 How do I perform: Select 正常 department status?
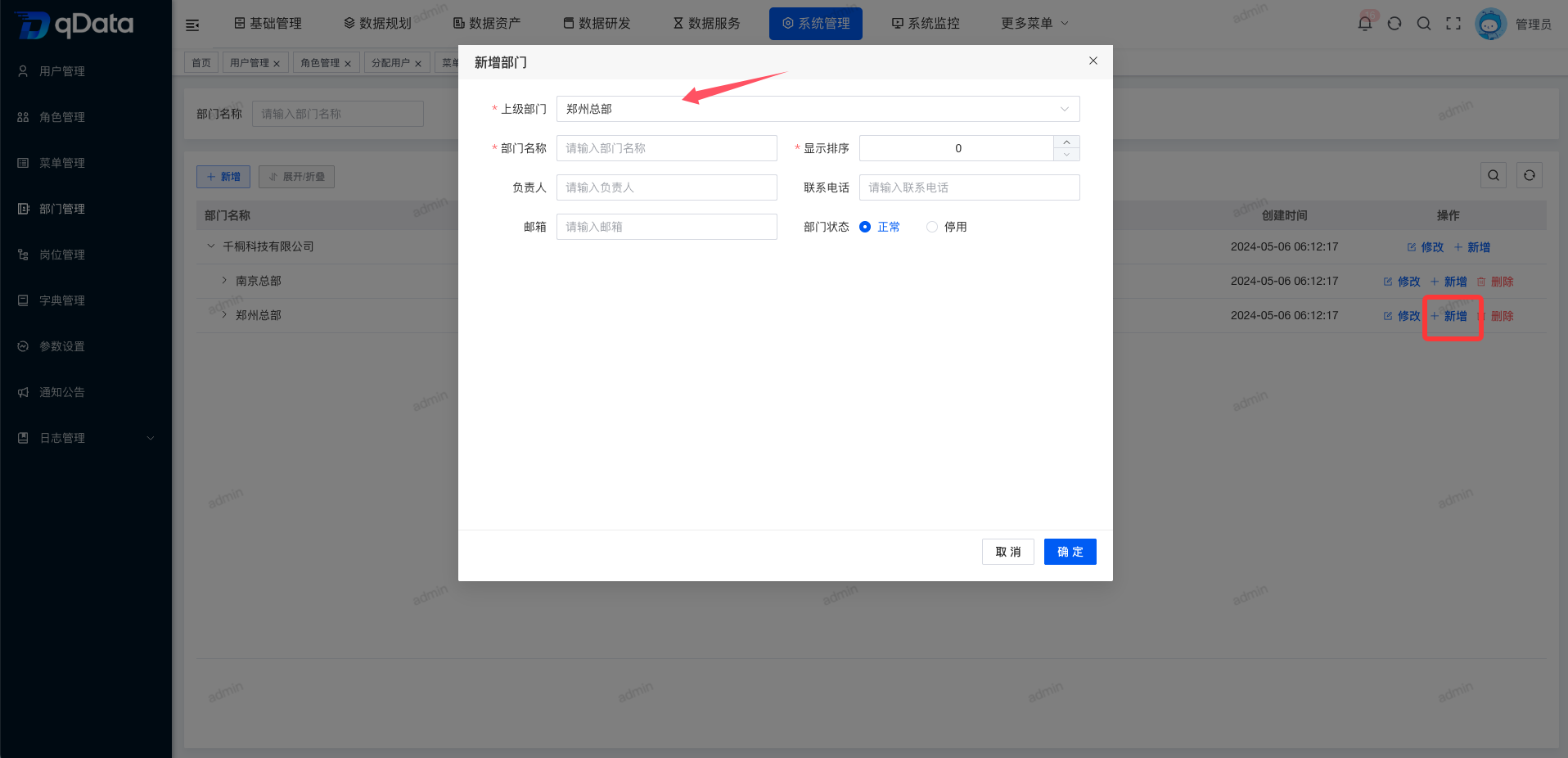click(880, 227)
